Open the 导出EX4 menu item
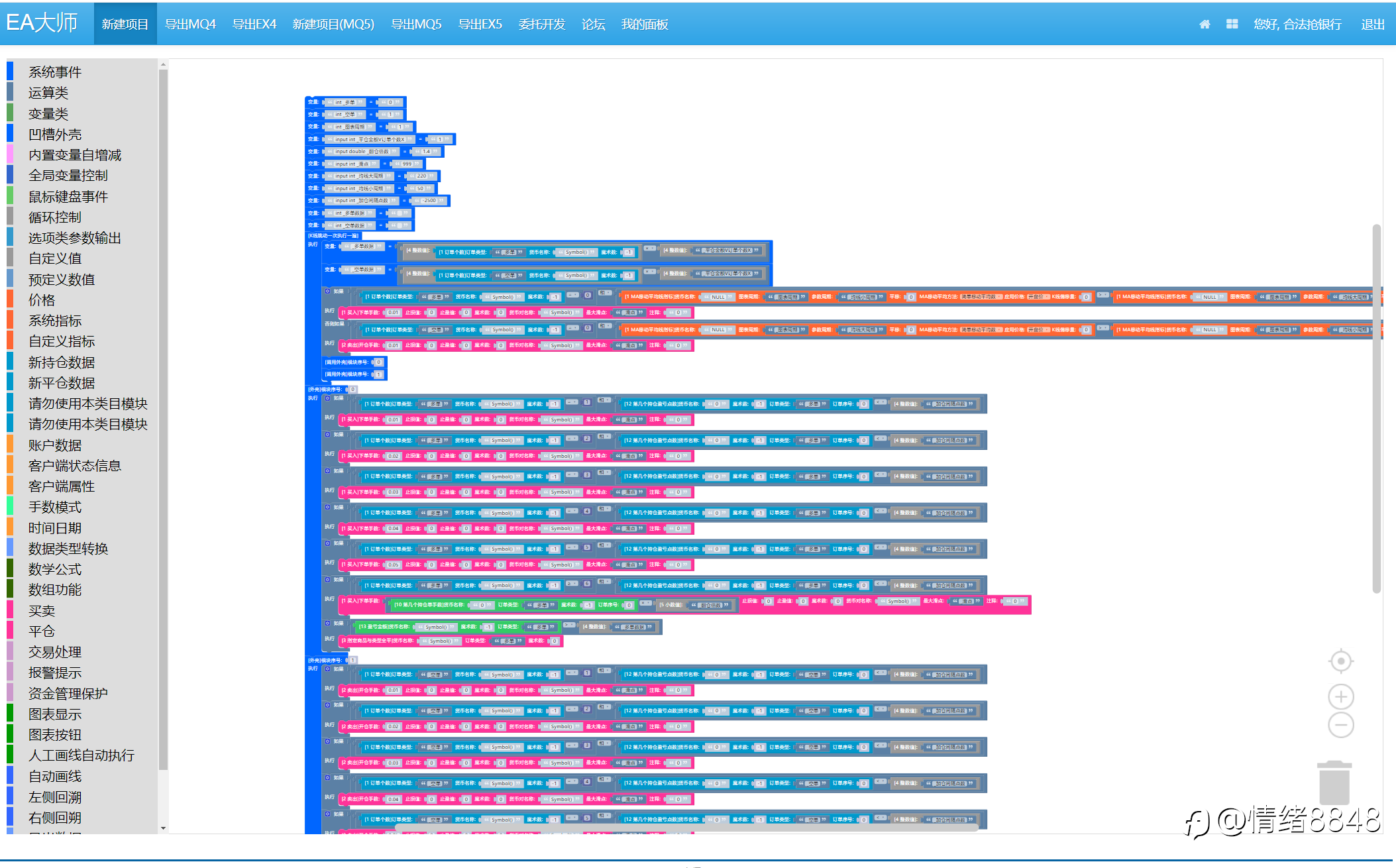The width and height of the screenshot is (1396, 868). [254, 25]
